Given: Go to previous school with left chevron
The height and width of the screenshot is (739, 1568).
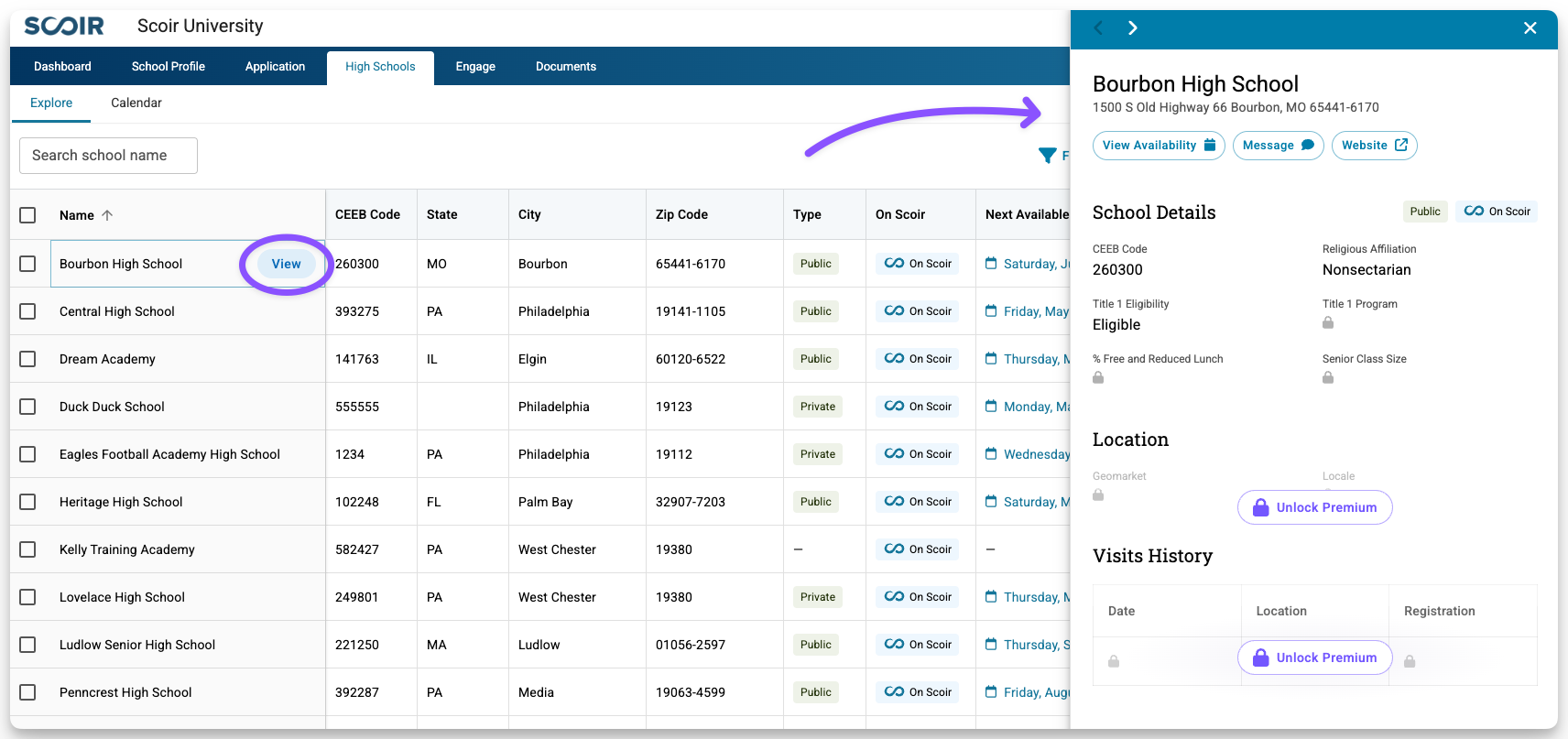Looking at the screenshot, I should (x=1099, y=27).
